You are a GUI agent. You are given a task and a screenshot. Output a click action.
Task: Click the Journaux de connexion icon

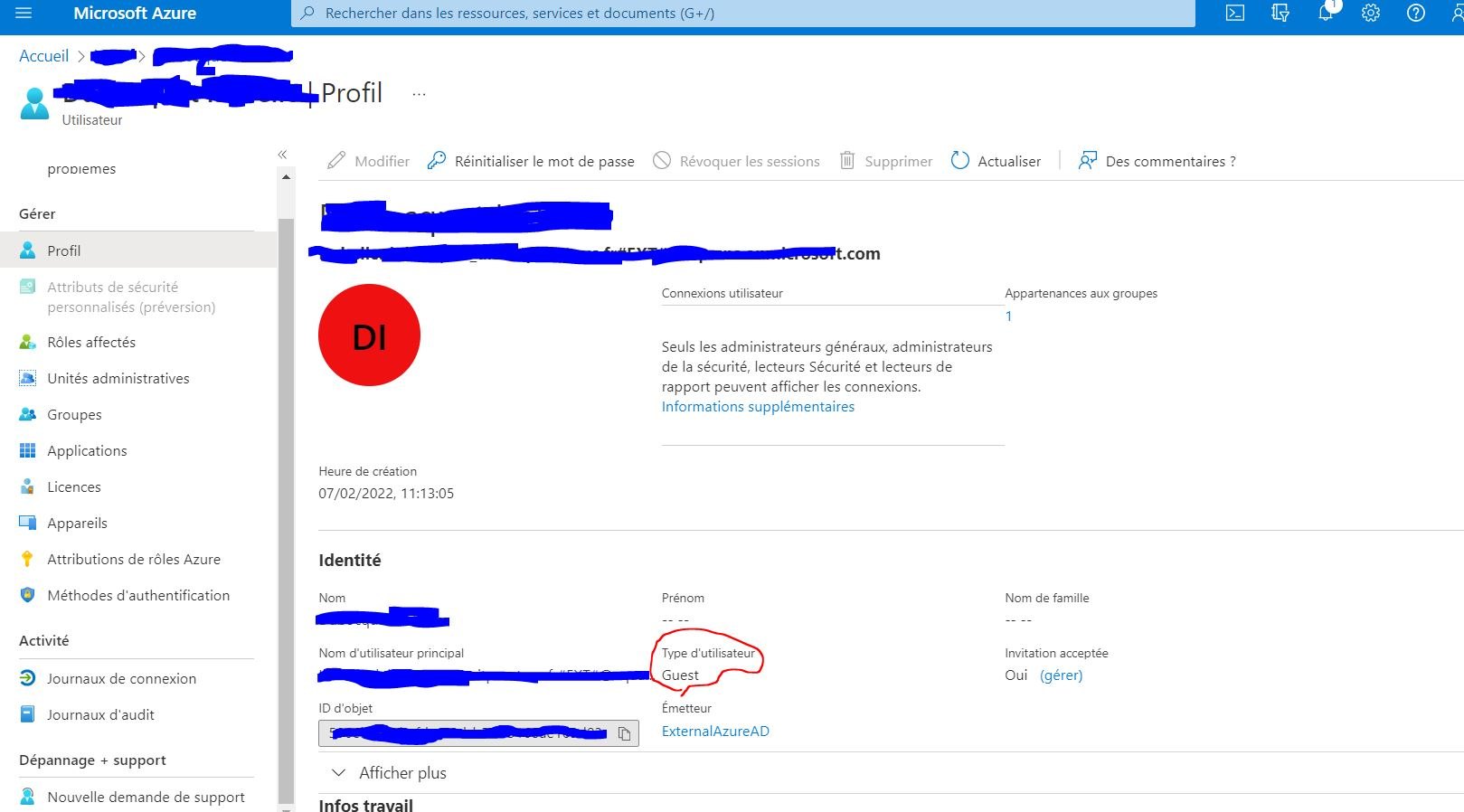point(28,678)
